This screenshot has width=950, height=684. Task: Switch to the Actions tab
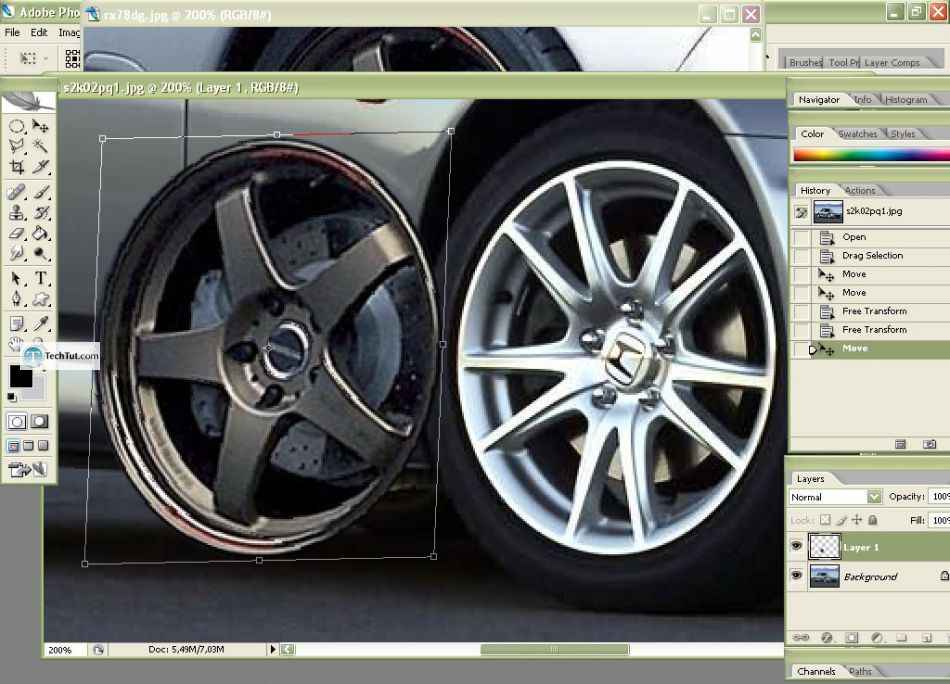point(860,190)
